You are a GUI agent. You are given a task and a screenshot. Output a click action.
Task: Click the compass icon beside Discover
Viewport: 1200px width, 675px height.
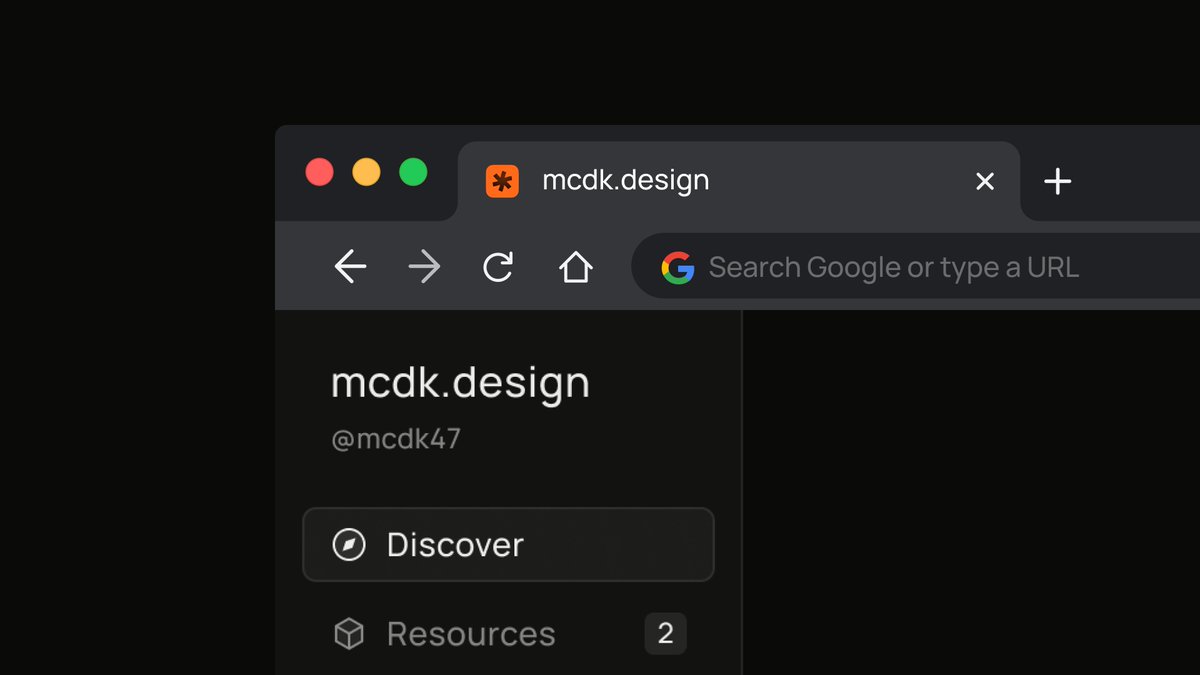tap(349, 545)
